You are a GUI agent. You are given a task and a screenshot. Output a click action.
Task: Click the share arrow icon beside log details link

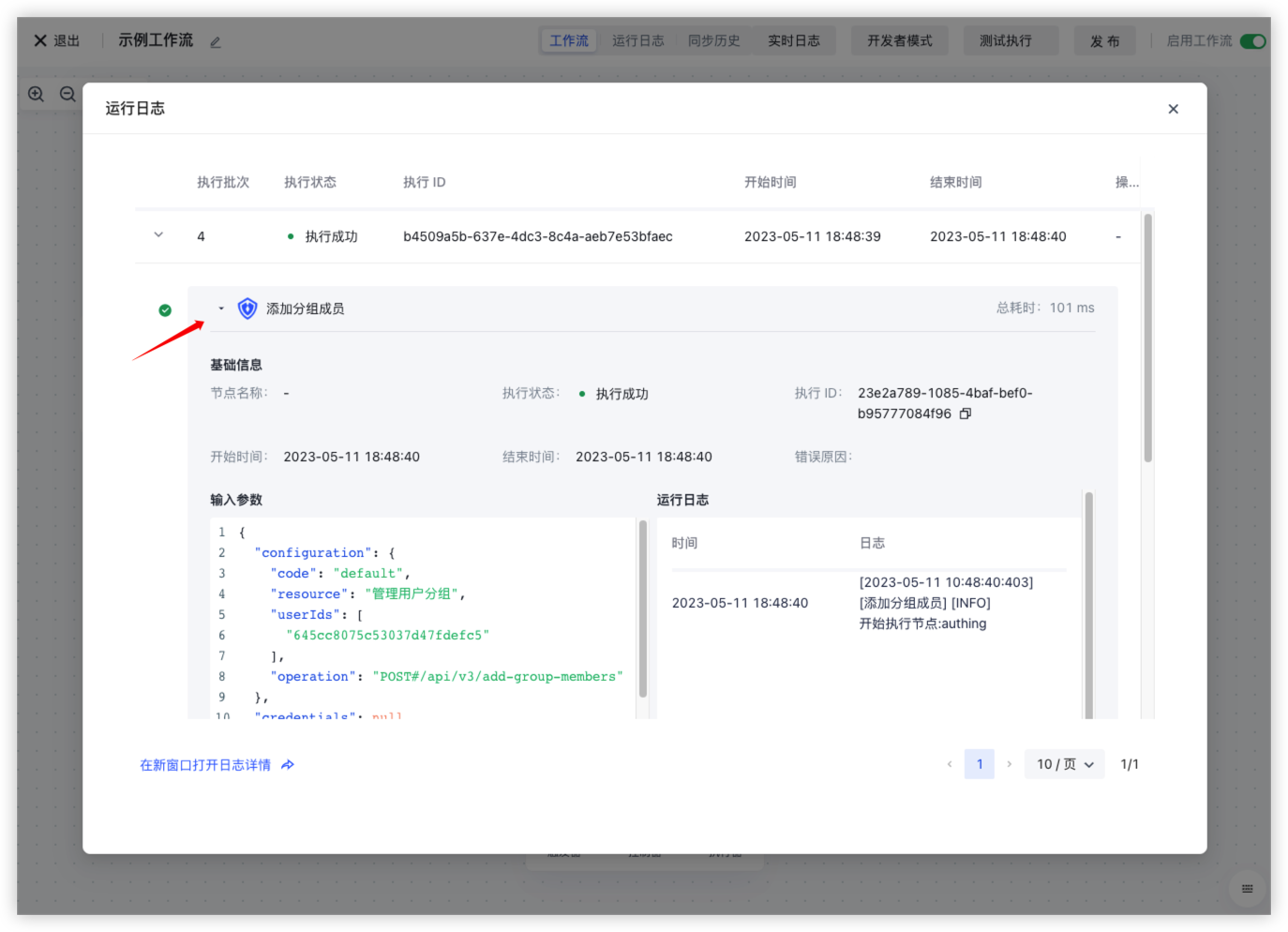pyautogui.click(x=288, y=765)
